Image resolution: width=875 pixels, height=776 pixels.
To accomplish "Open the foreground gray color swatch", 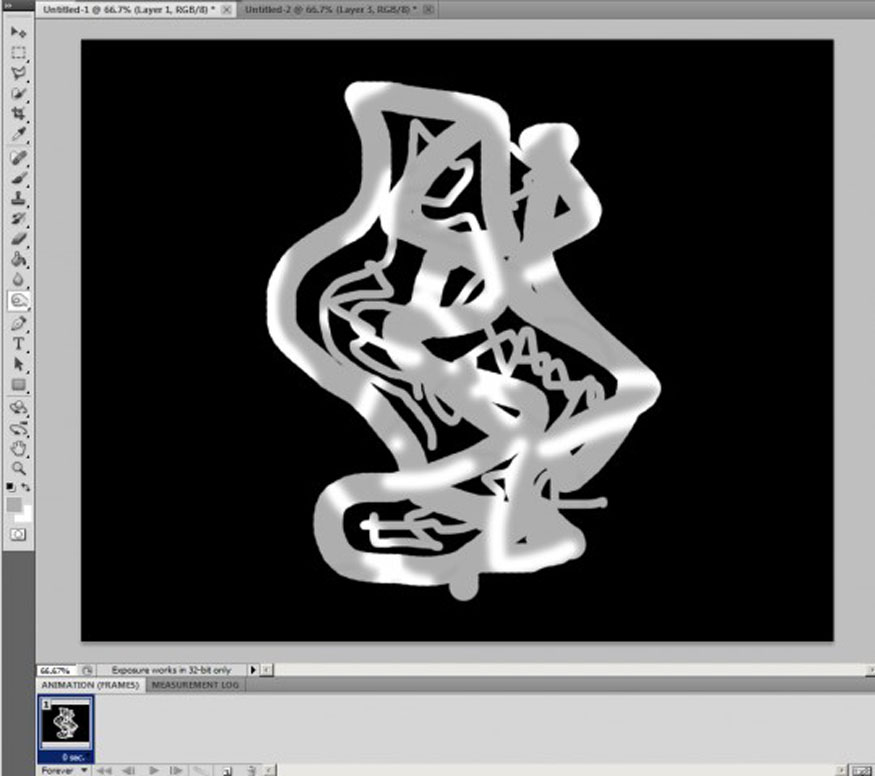I will click(13, 505).
